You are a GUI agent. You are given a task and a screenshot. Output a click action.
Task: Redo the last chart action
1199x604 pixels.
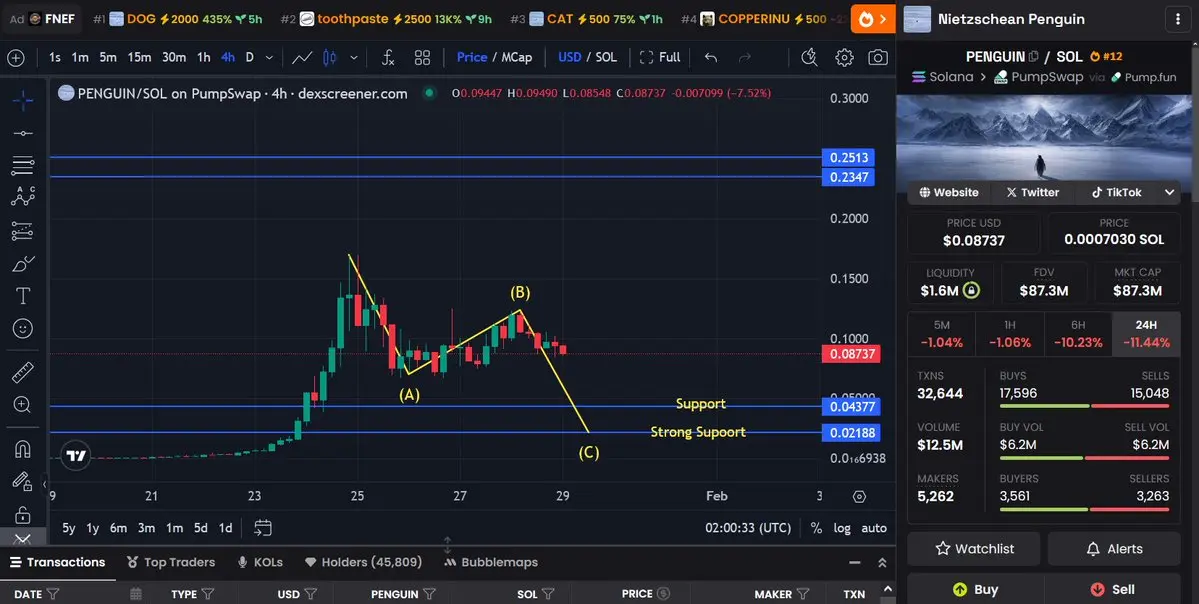(745, 57)
